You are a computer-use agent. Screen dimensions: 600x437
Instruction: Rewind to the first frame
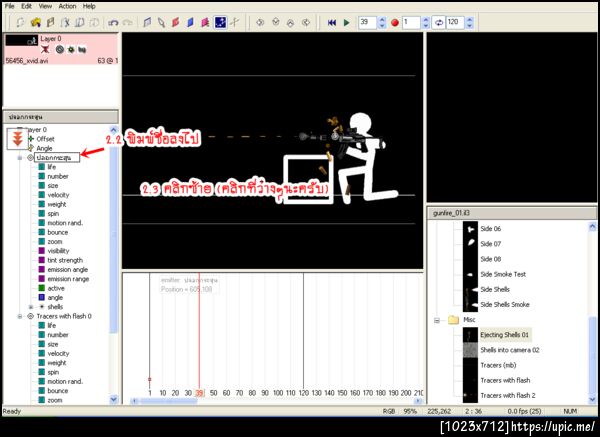[x=332, y=23]
